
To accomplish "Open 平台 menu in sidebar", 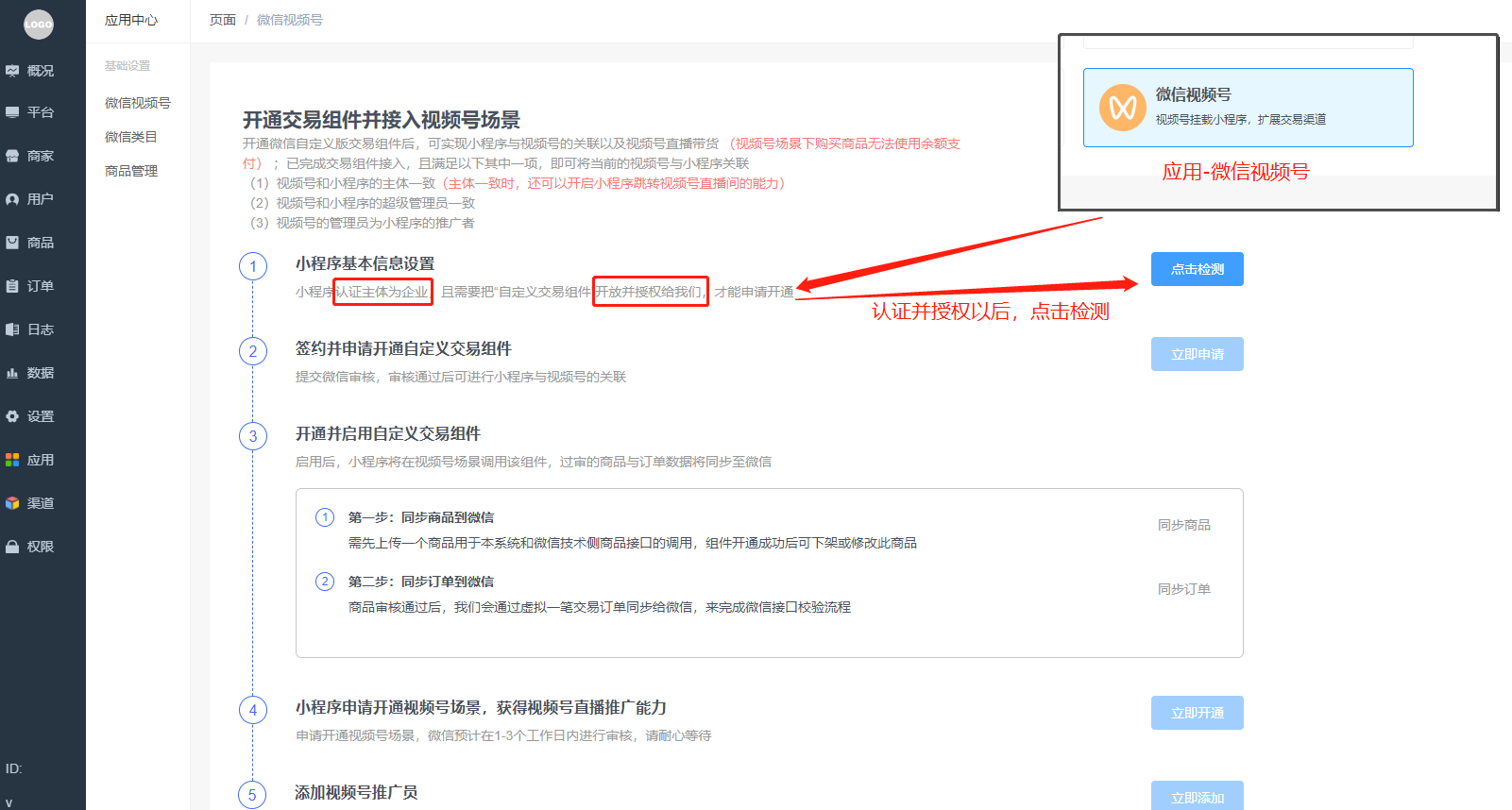I will 42,112.
